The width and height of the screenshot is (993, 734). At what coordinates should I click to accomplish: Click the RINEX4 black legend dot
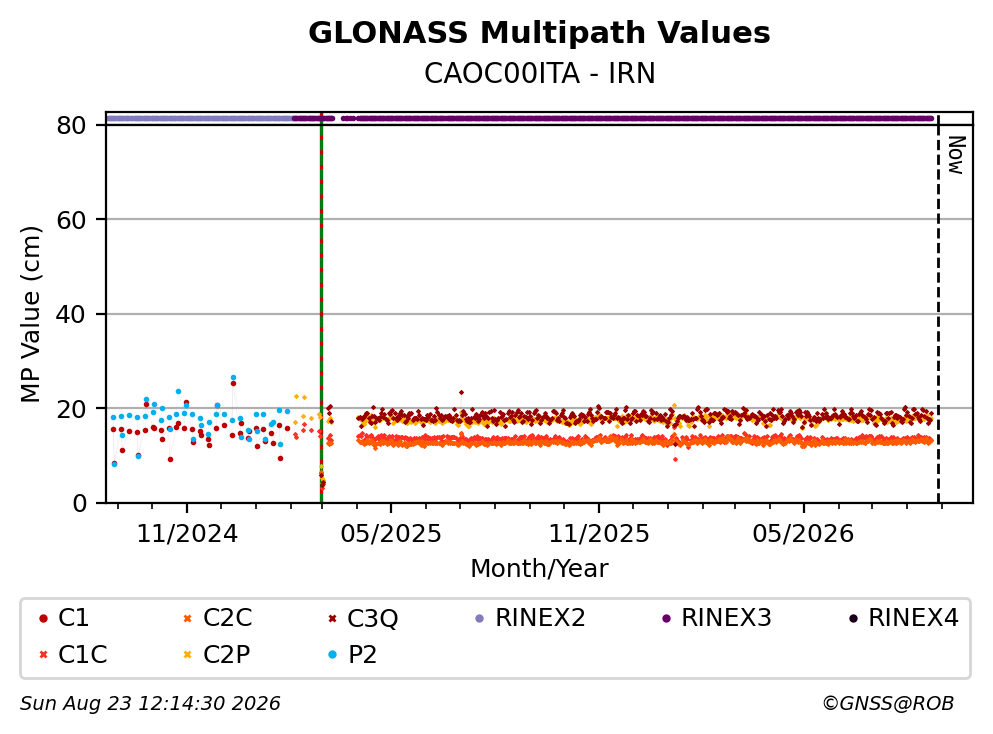(x=852, y=618)
